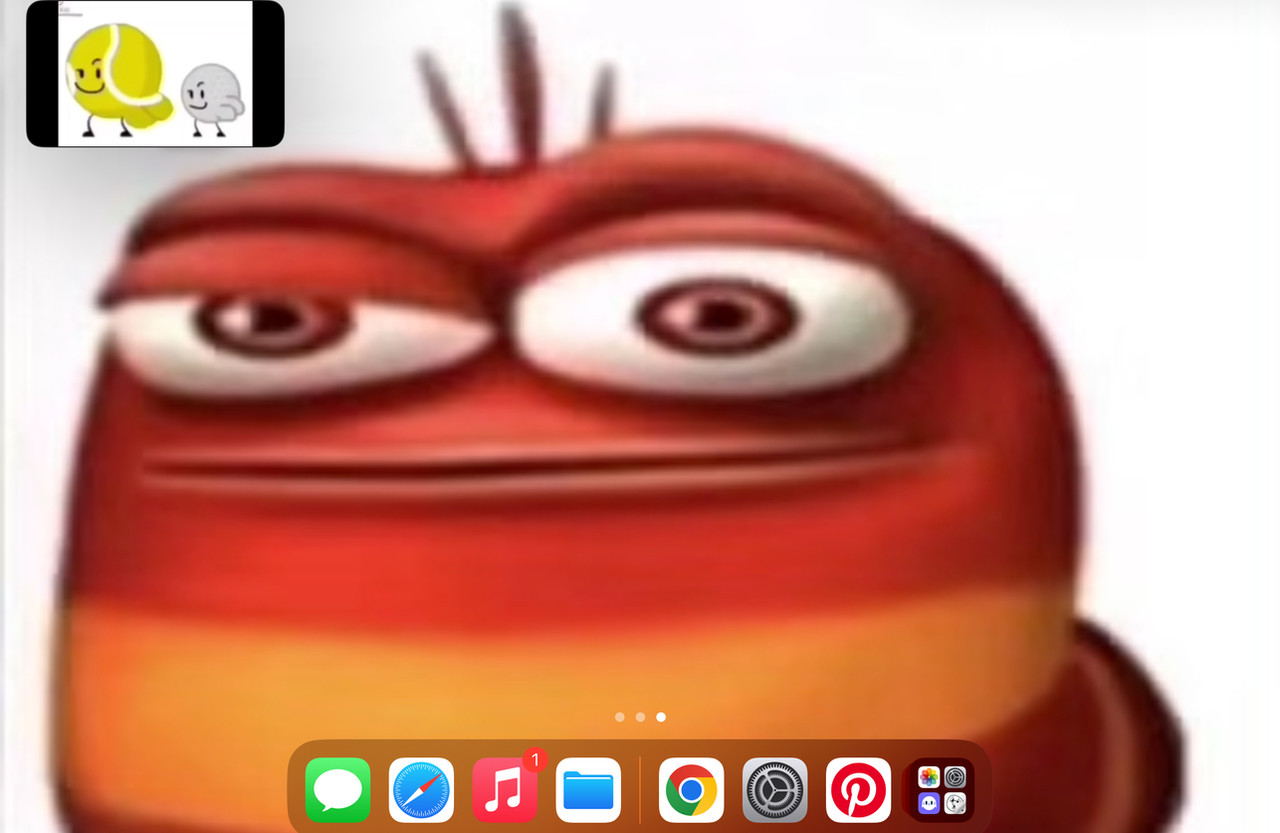Tap the picture-in-picture video thumbnail

pyautogui.click(x=155, y=73)
